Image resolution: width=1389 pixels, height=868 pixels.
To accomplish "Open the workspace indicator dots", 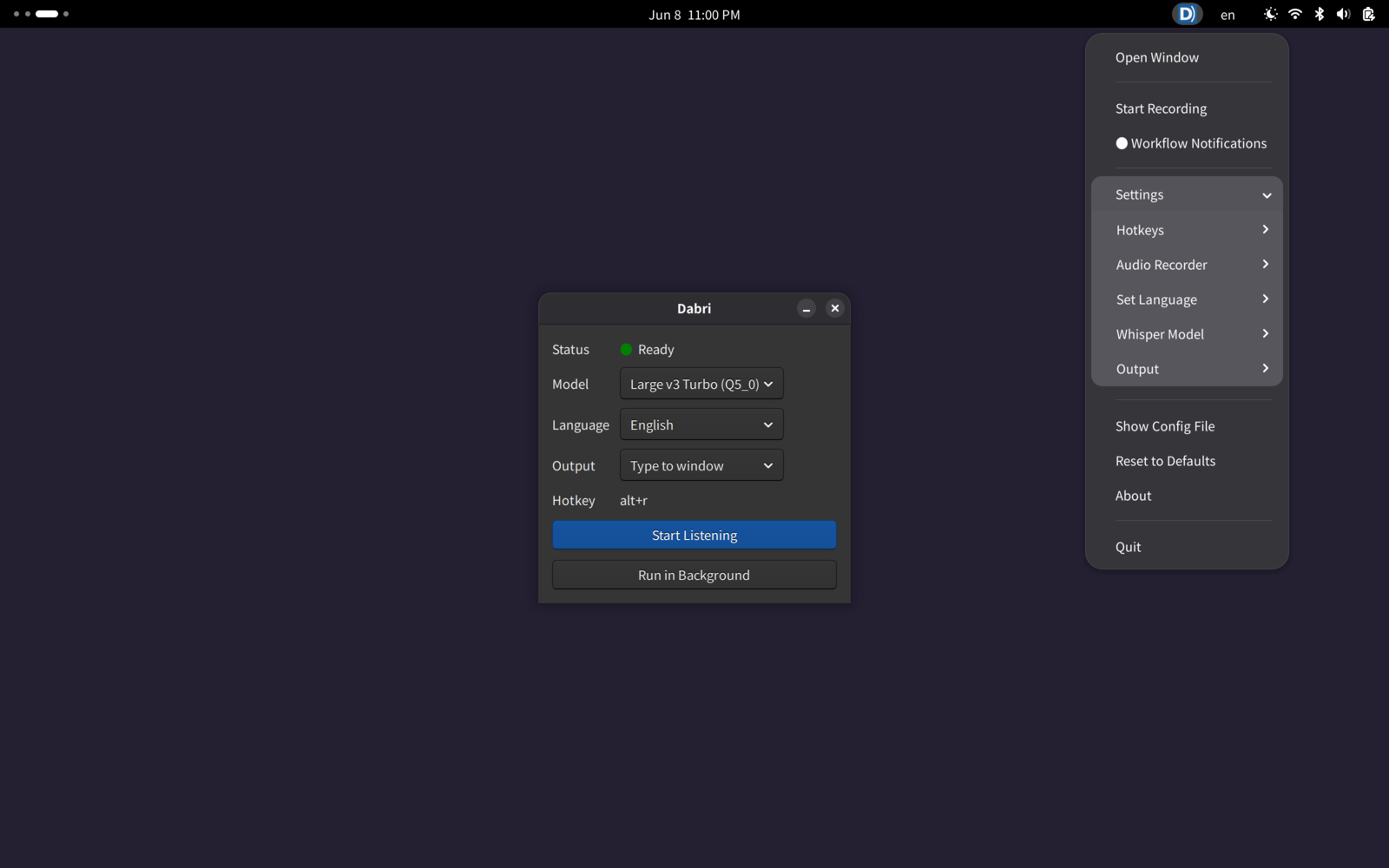I will point(41,14).
